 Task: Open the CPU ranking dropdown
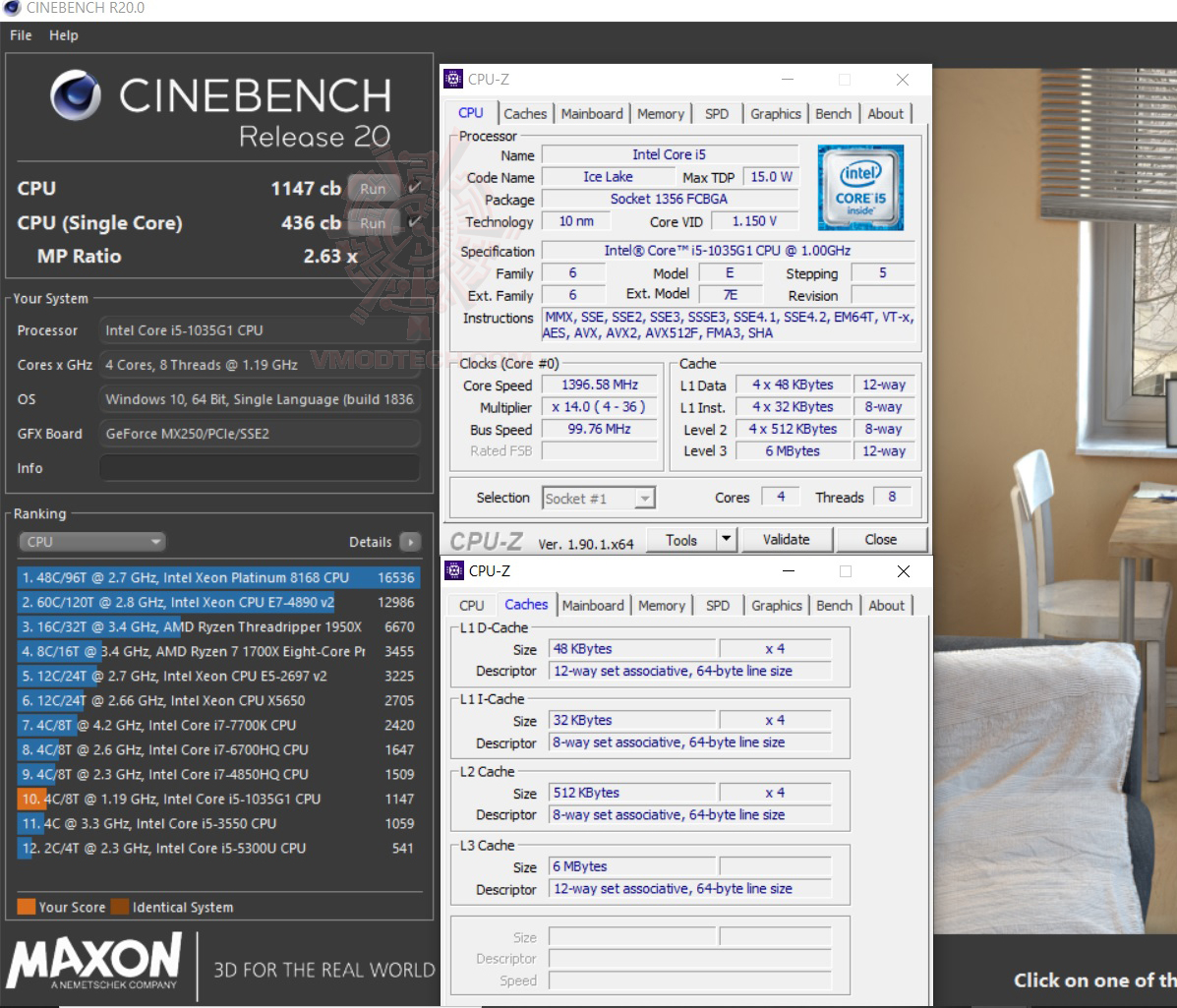(x=91, y=542)
